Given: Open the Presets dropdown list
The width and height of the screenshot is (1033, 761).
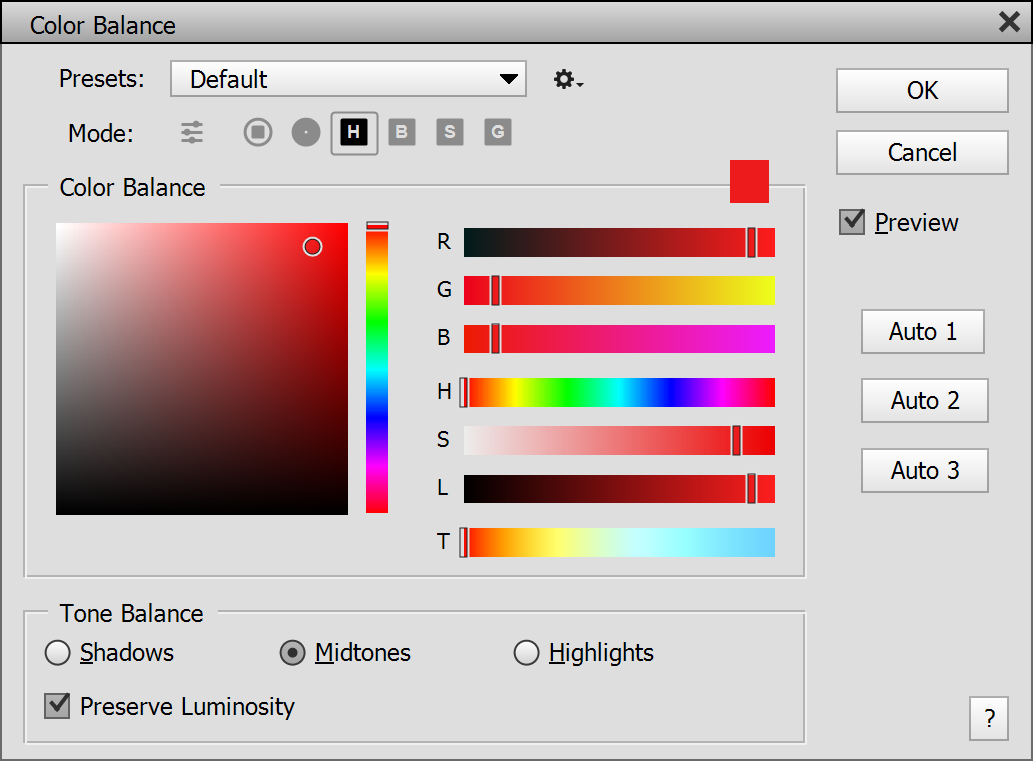Looking at the screenshot, I should pos(348,79).
